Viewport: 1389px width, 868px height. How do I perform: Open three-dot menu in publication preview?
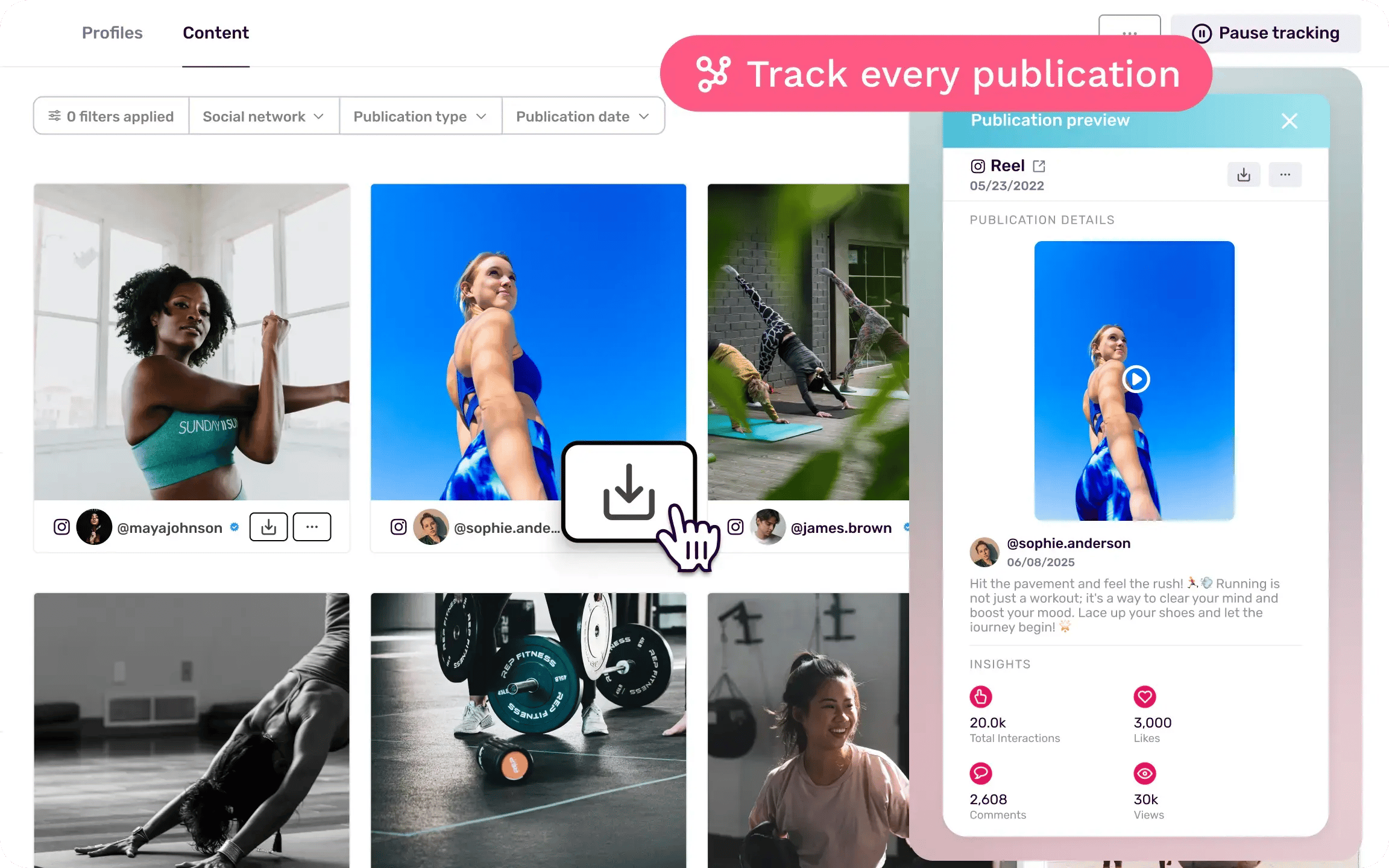[x=1285, y=175]
